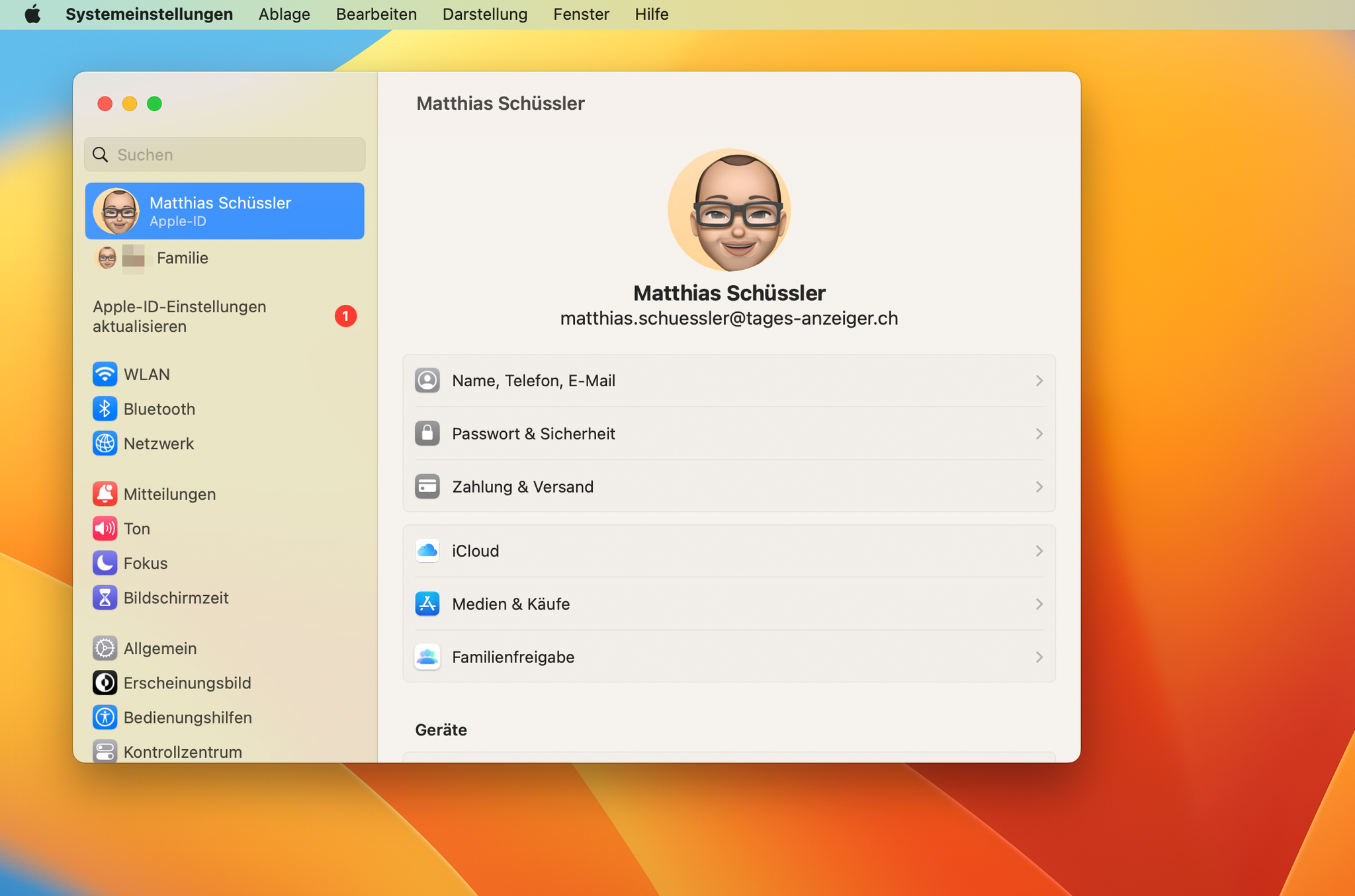Image resolution: width=1355 pixels, height=896 pixels.
Task: Click the Fokus moon icon
Action: 105,563
